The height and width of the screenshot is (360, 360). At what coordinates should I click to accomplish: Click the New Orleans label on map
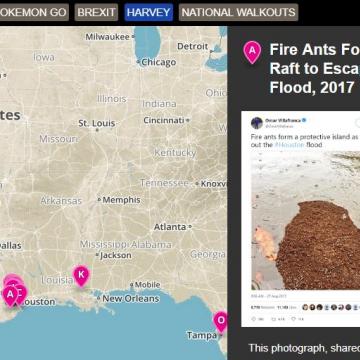(130, 298)
